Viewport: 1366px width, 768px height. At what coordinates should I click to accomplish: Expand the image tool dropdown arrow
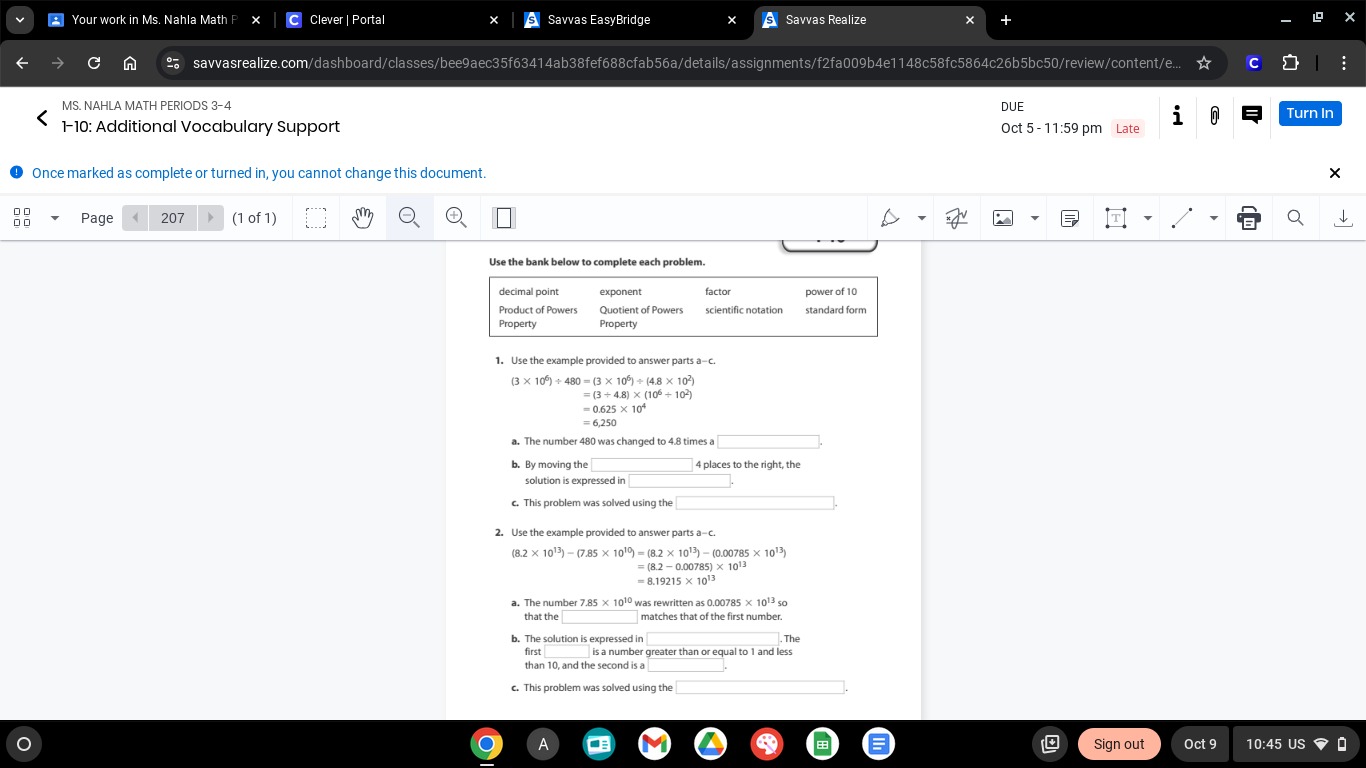tap(1035, 217)
